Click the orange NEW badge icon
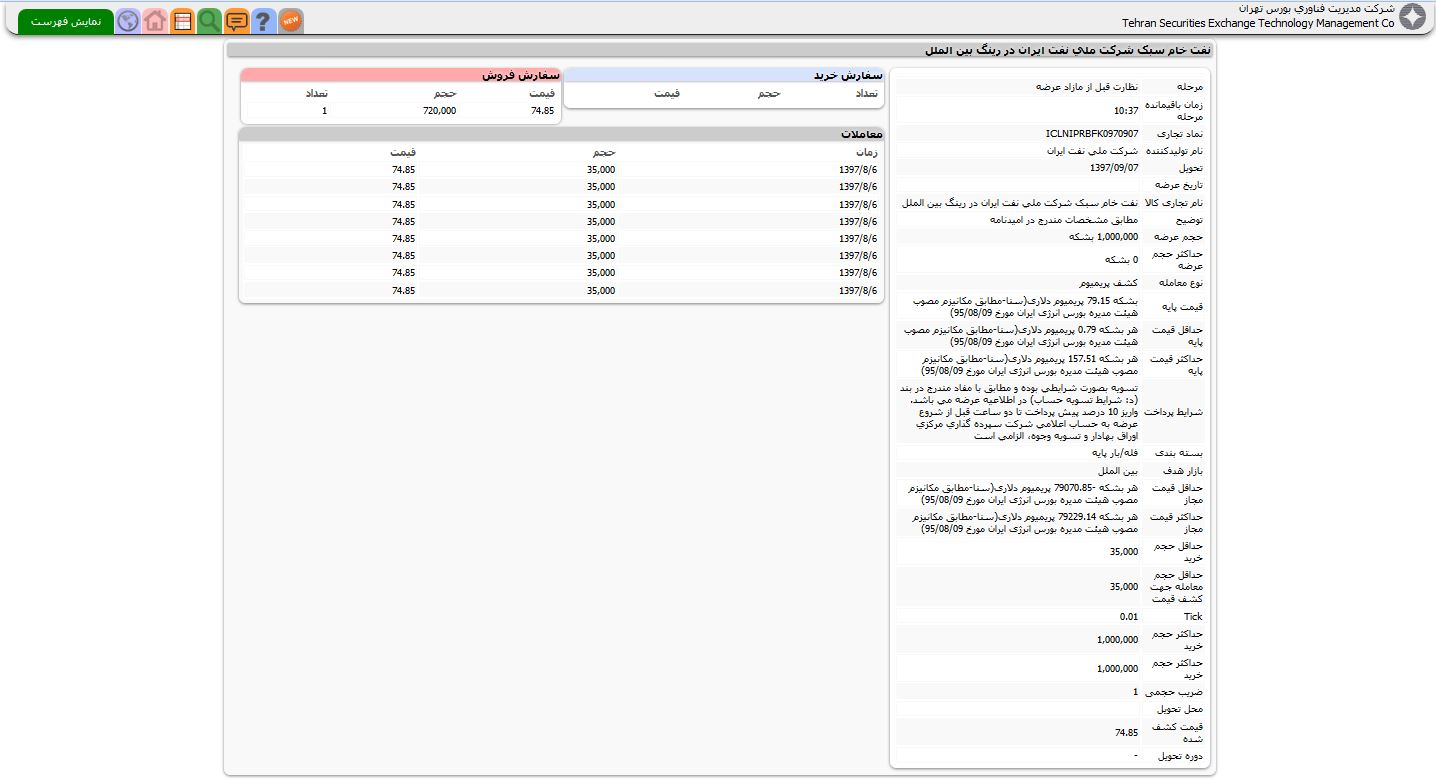The height and width of the screenshot is (779, 1436). pos(291,21)
